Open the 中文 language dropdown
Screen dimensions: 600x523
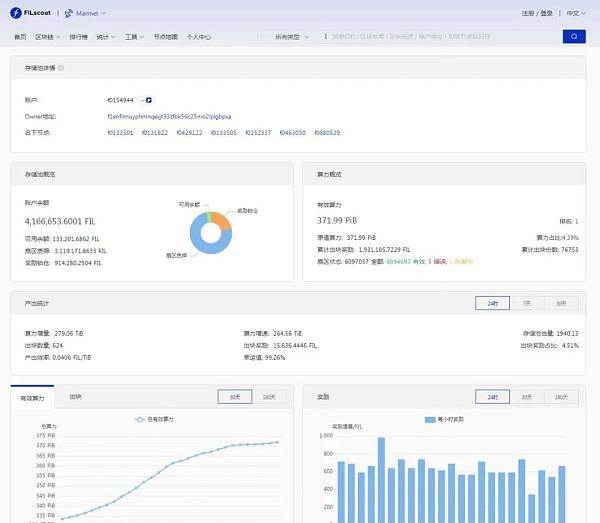pos(576,13)
